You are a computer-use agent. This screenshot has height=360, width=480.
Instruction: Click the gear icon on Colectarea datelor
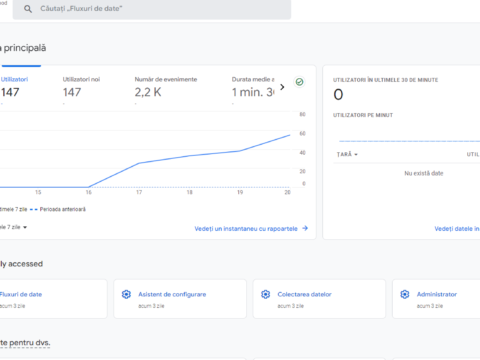266,294
